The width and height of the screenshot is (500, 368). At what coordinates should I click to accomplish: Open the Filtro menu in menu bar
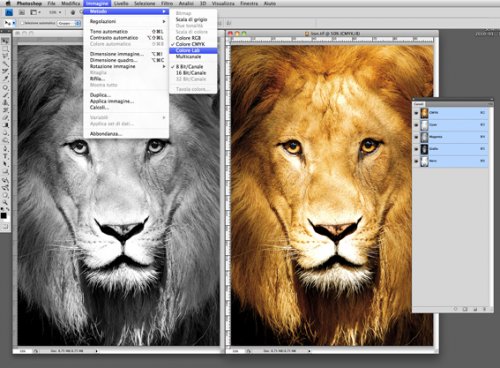click(167, 3)
